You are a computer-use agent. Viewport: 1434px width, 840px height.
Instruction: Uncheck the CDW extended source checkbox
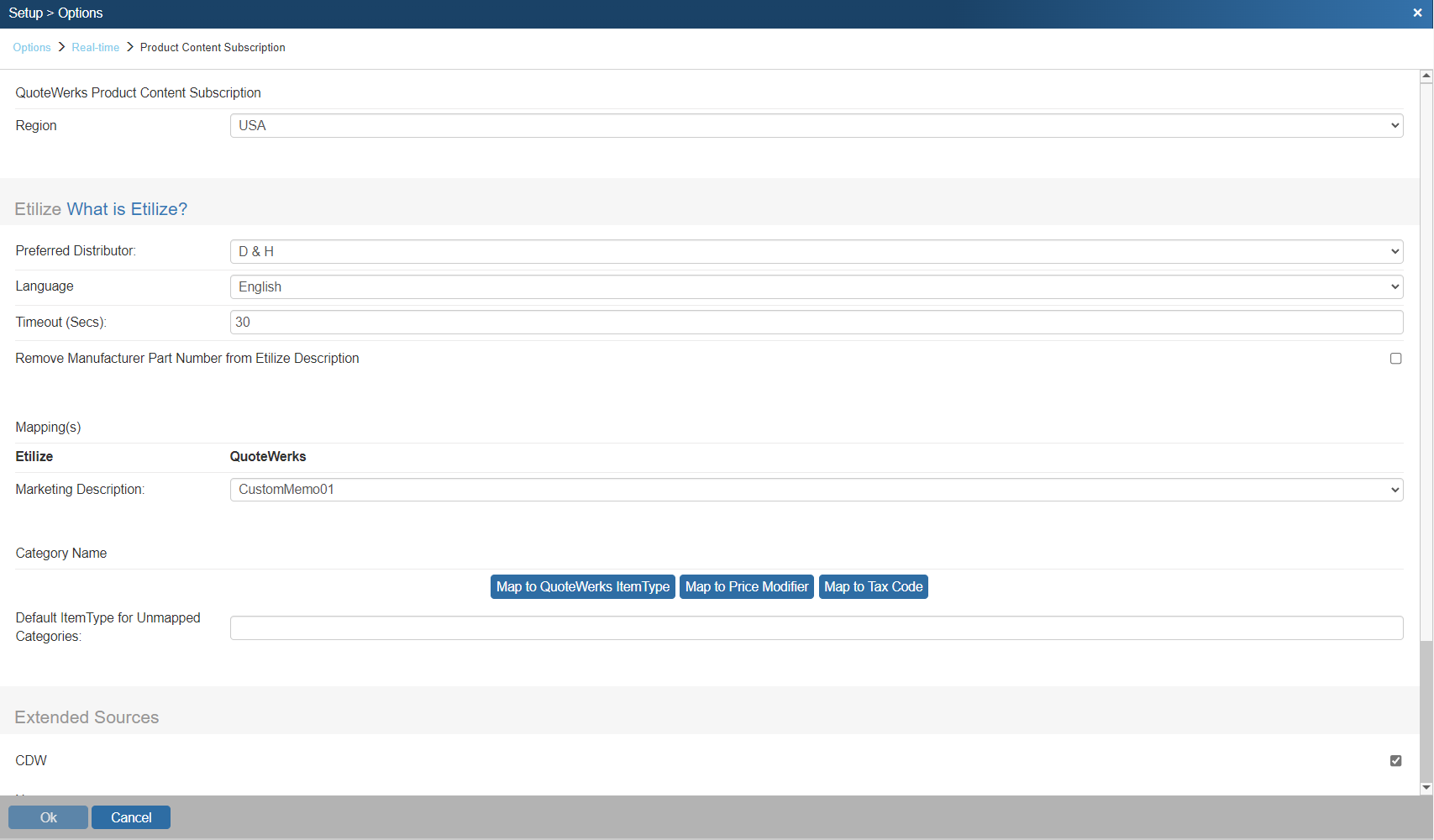[x=1396, y=761]
